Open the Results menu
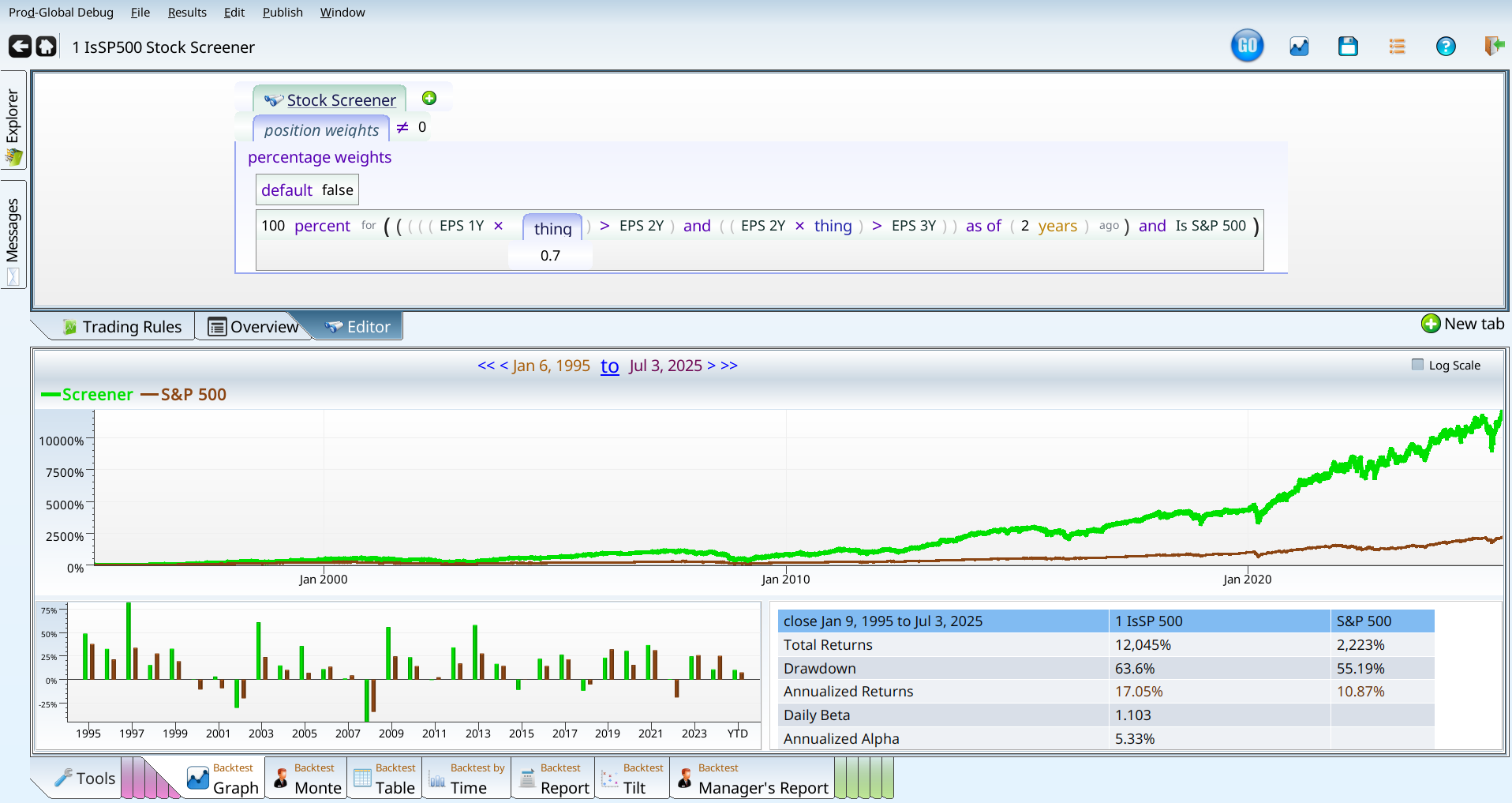The image size is (1512, 803). click(187, 12)
